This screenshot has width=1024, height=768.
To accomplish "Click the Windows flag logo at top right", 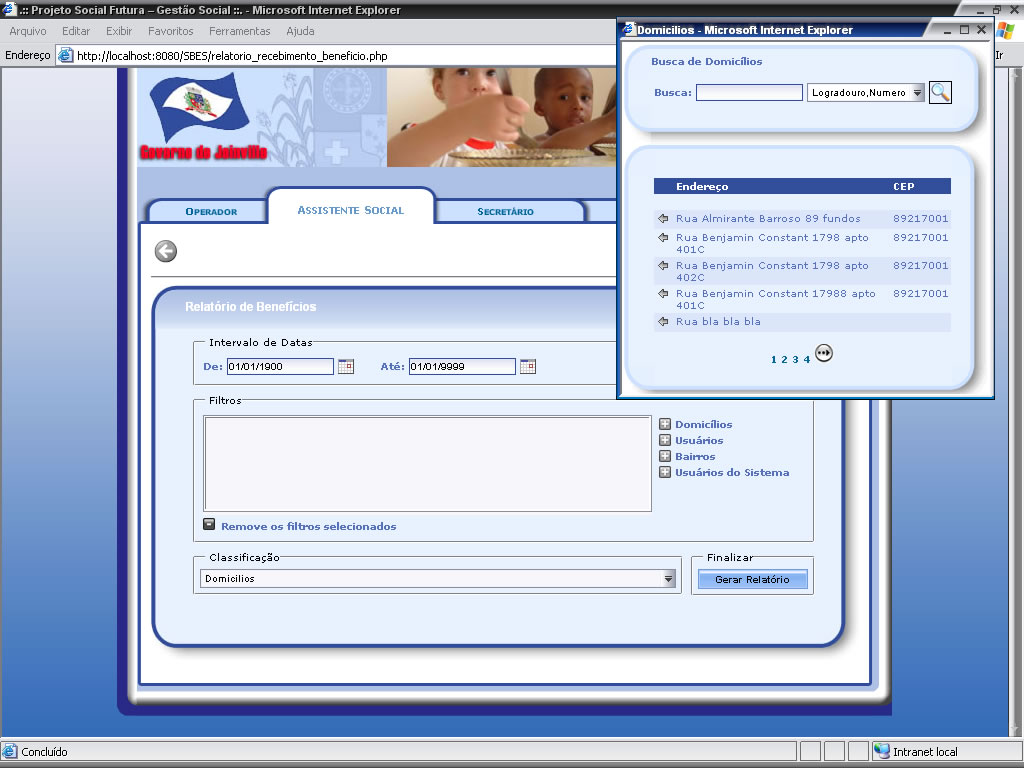I will [1006, 31].
